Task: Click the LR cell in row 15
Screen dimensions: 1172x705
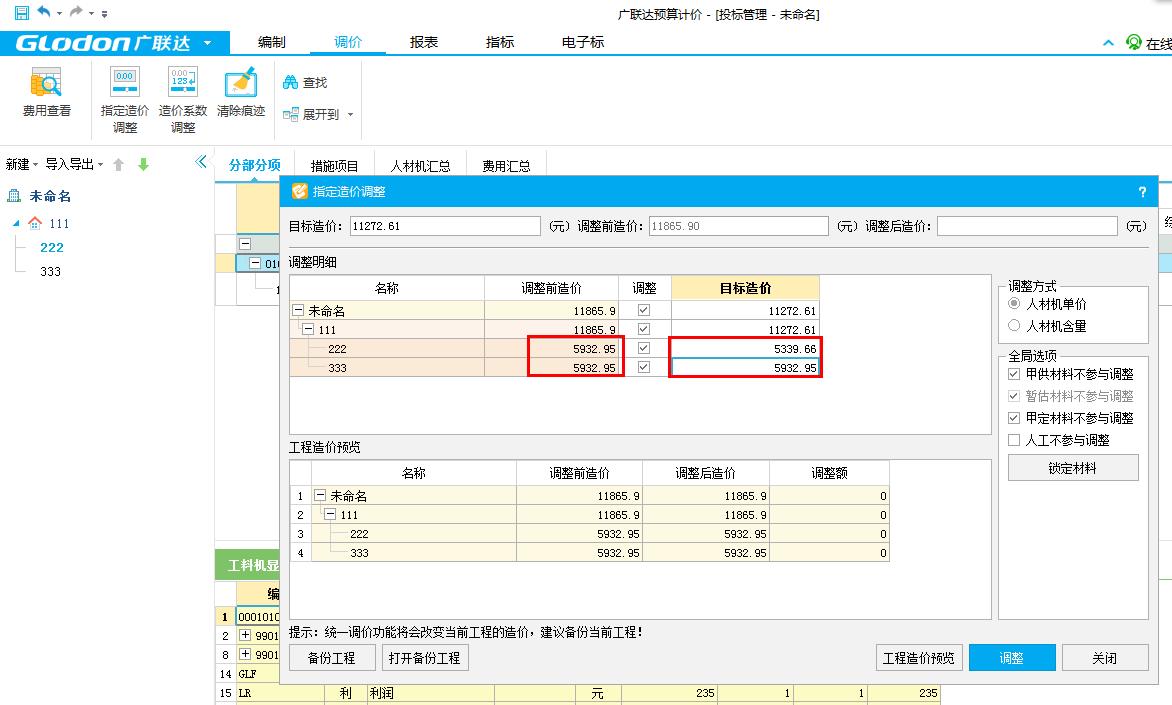Action: pos(280,693)
